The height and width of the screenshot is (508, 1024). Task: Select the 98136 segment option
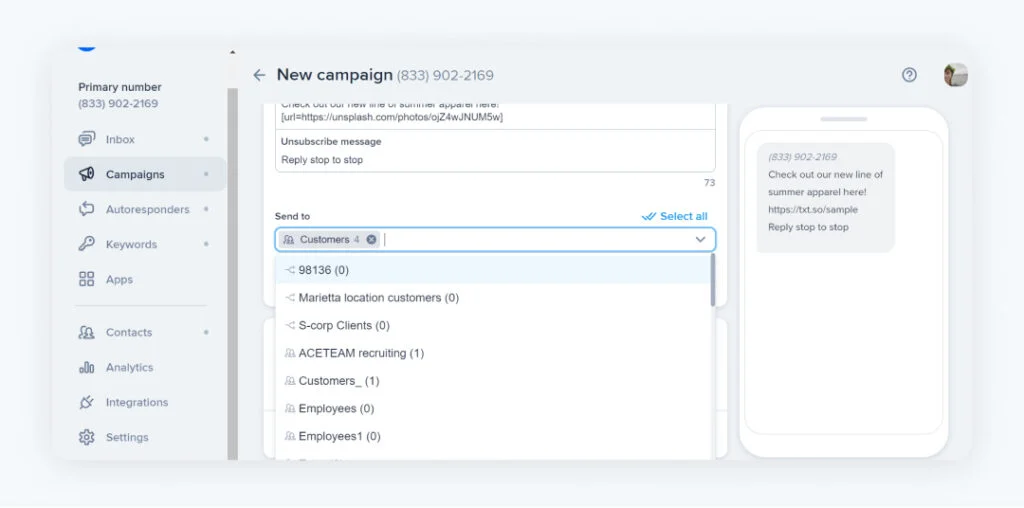[x=323, y=270]
